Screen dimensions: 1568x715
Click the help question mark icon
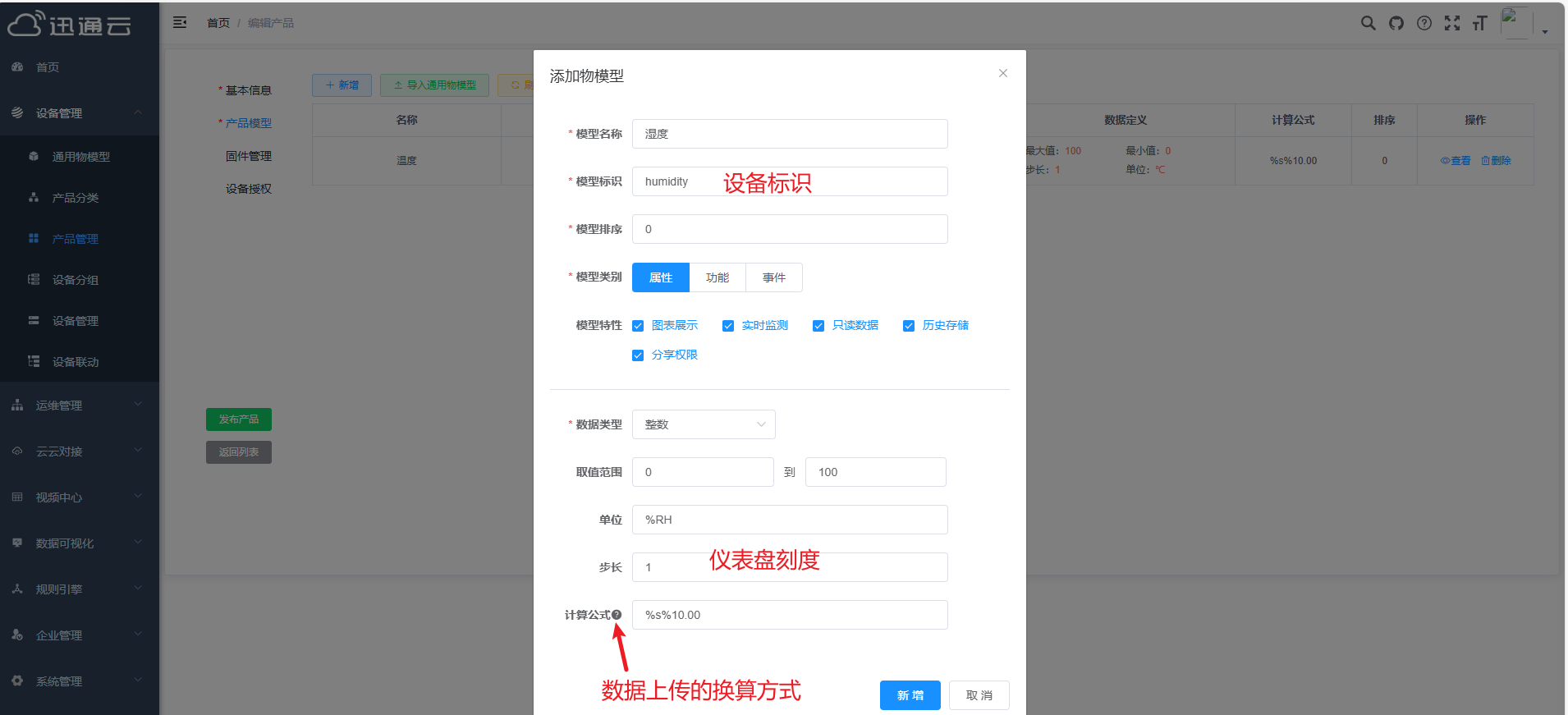pos(1424,23)
